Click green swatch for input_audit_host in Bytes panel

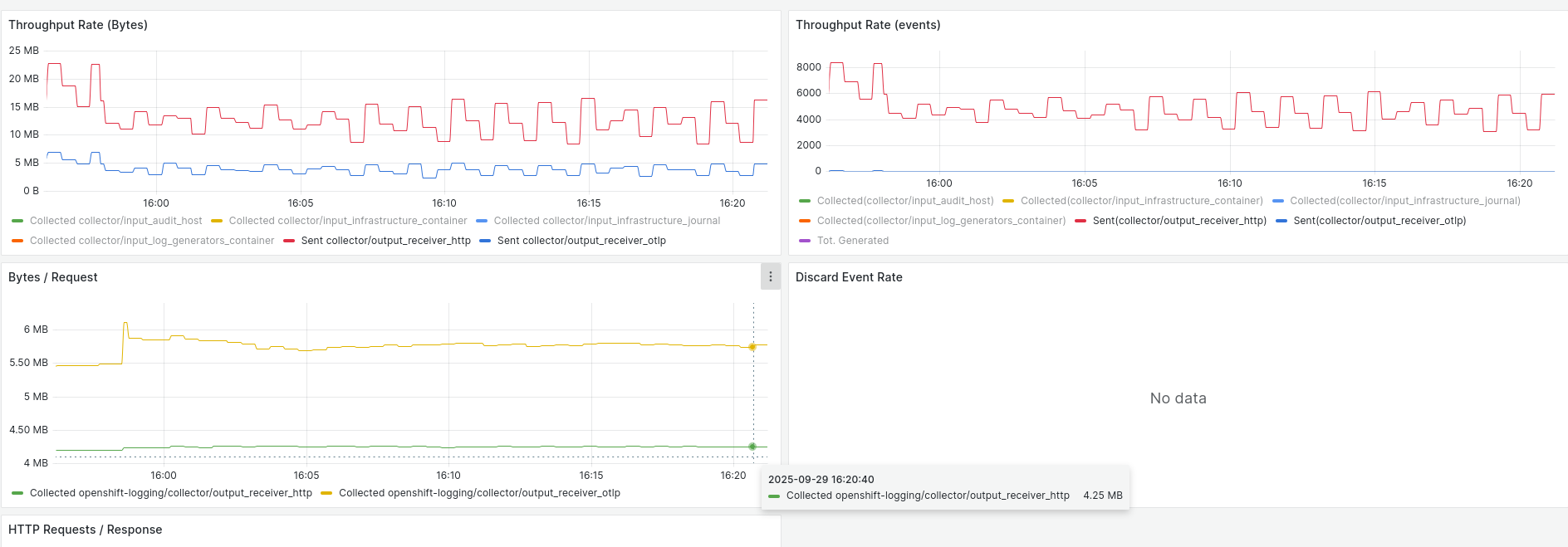17,221
